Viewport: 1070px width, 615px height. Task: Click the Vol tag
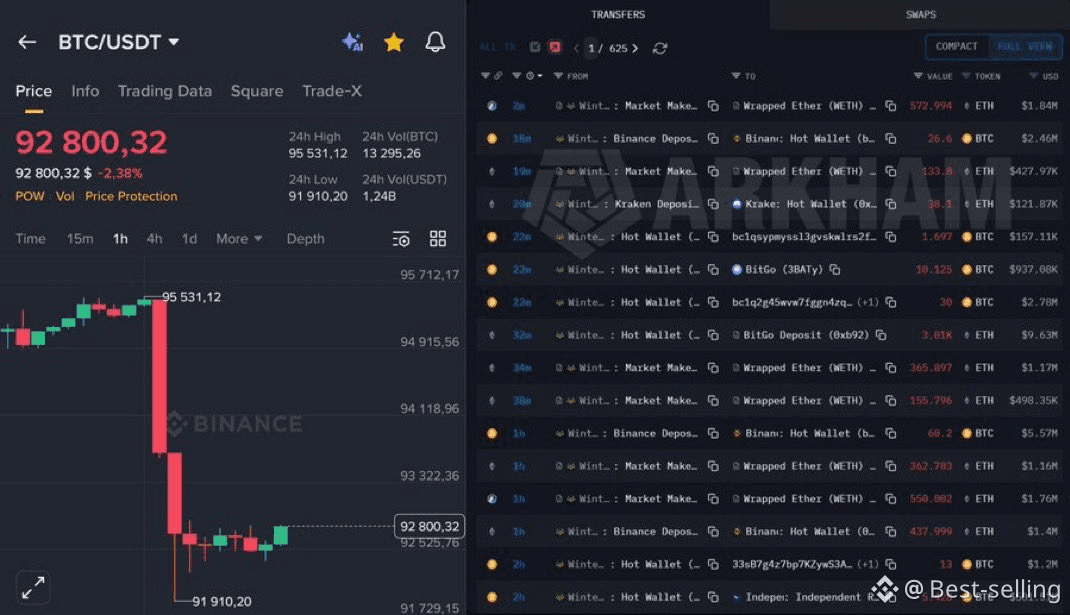pos(65,197)
